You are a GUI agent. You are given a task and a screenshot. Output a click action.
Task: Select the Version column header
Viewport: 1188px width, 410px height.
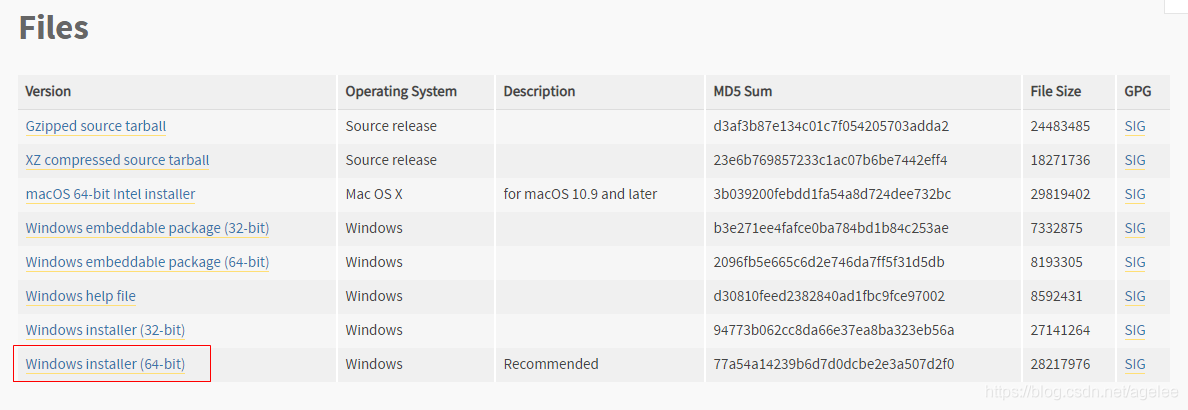[48, 92]
